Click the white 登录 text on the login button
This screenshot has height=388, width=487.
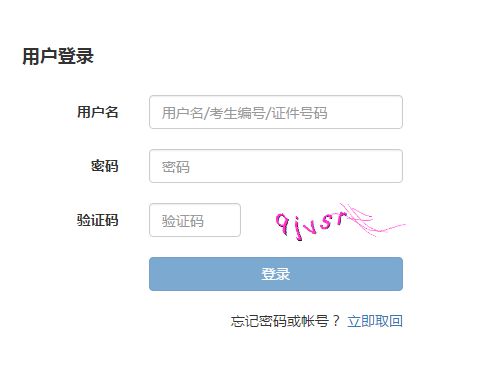(276, 274)
